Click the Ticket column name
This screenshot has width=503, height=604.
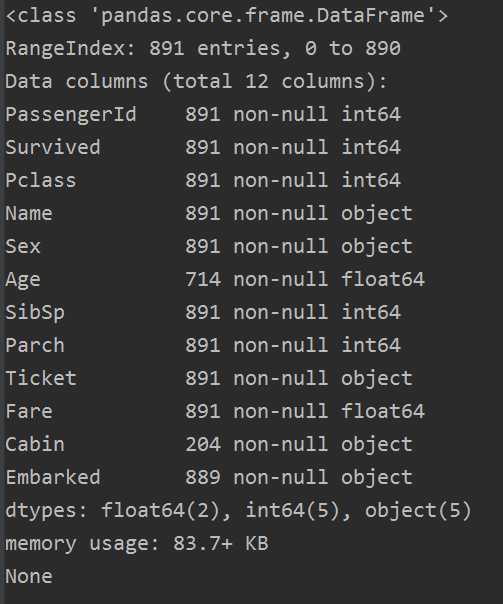(x=41, y=378)
